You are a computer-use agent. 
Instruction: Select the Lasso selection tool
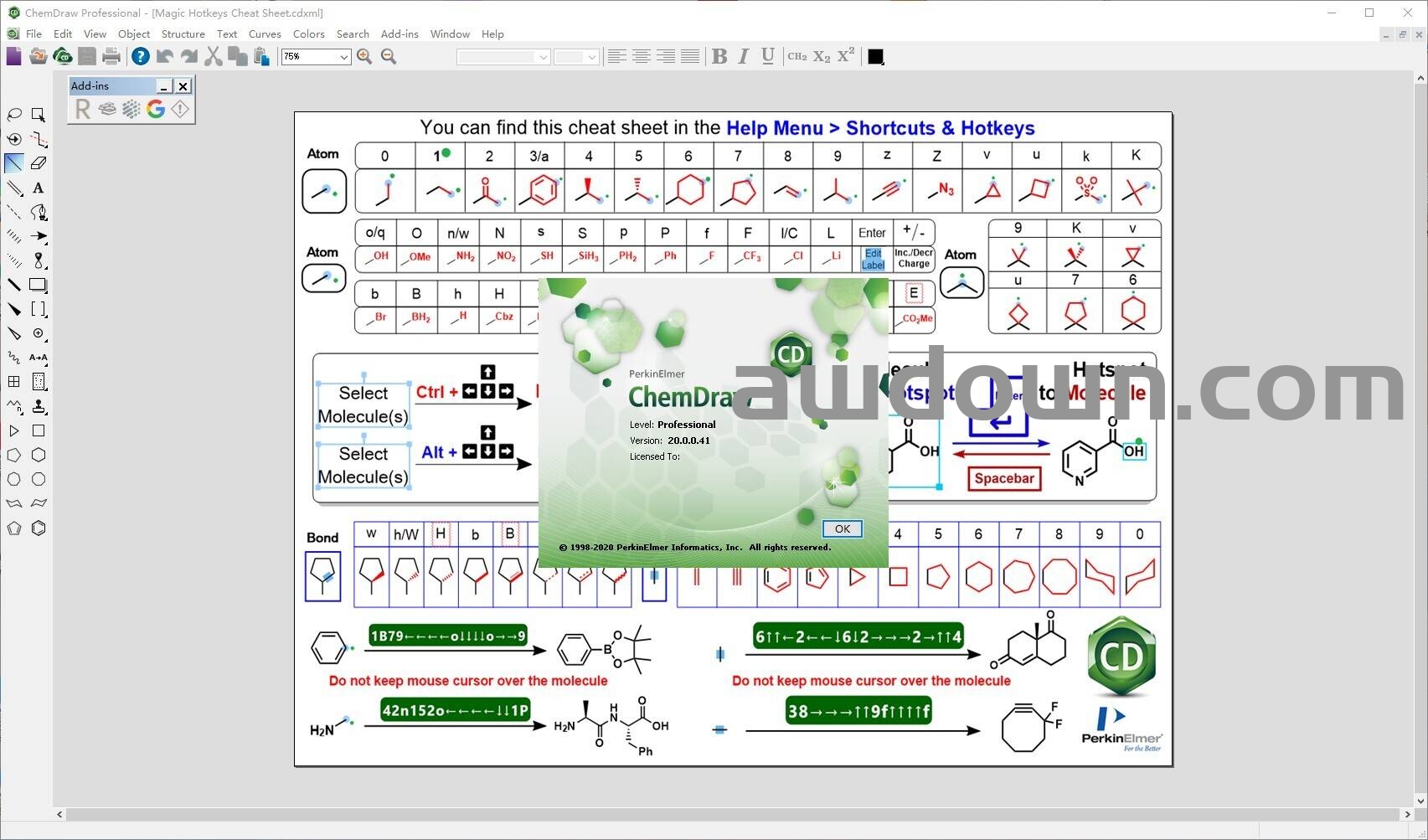coord(14,115)
